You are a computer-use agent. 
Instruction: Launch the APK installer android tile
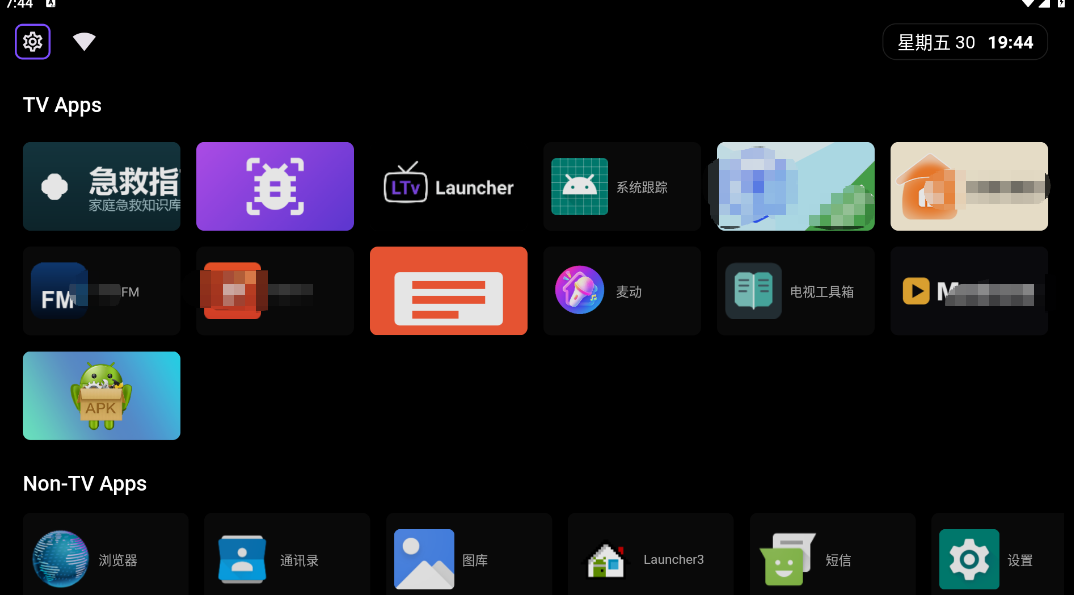point(101,396)
